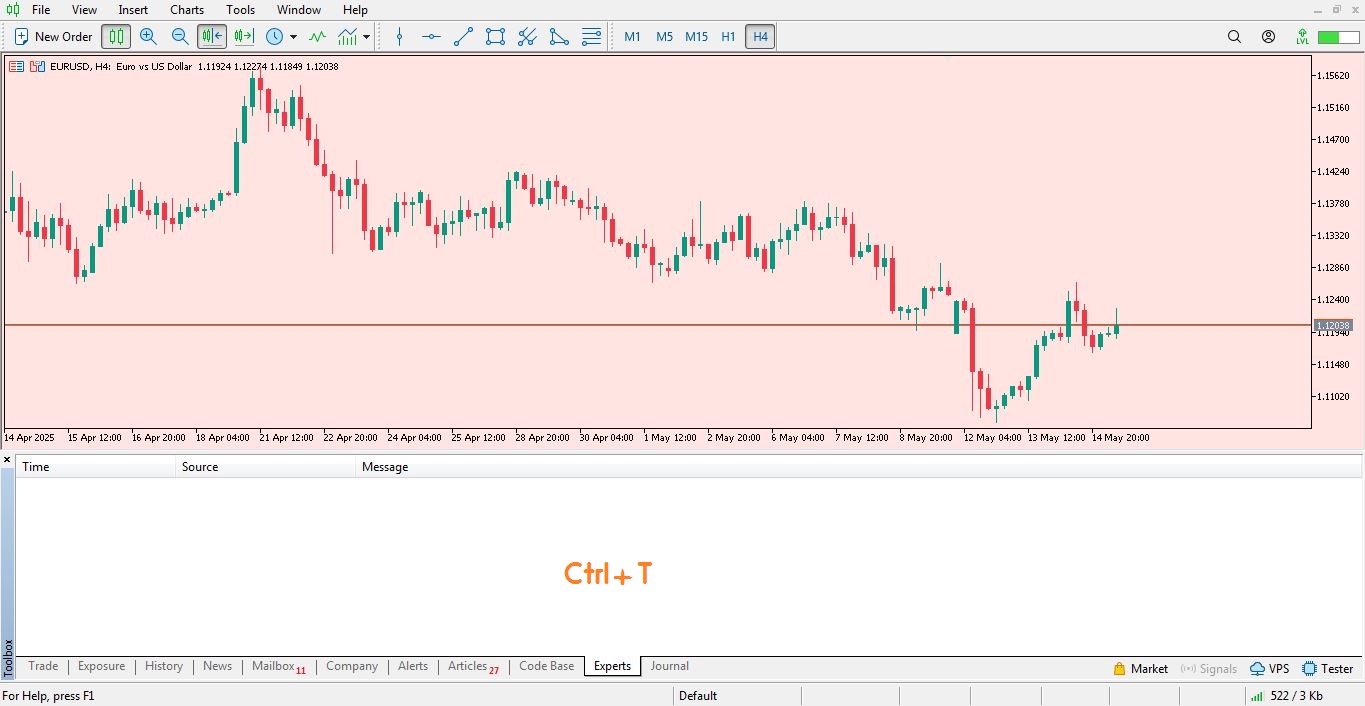
Task: Expand the timeframe clock dropdown arrow
Action: (293, 37)
